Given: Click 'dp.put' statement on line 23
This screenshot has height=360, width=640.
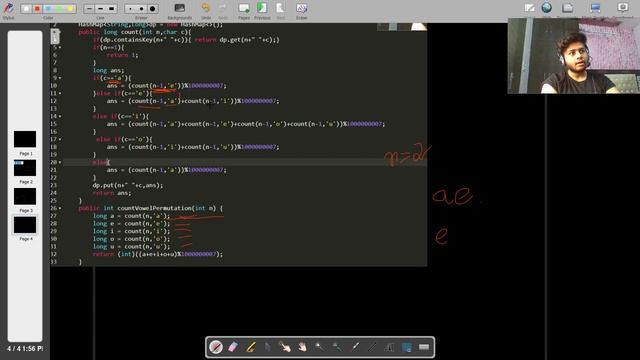Looking at the screenshot, I should click(x=128, y=185).
